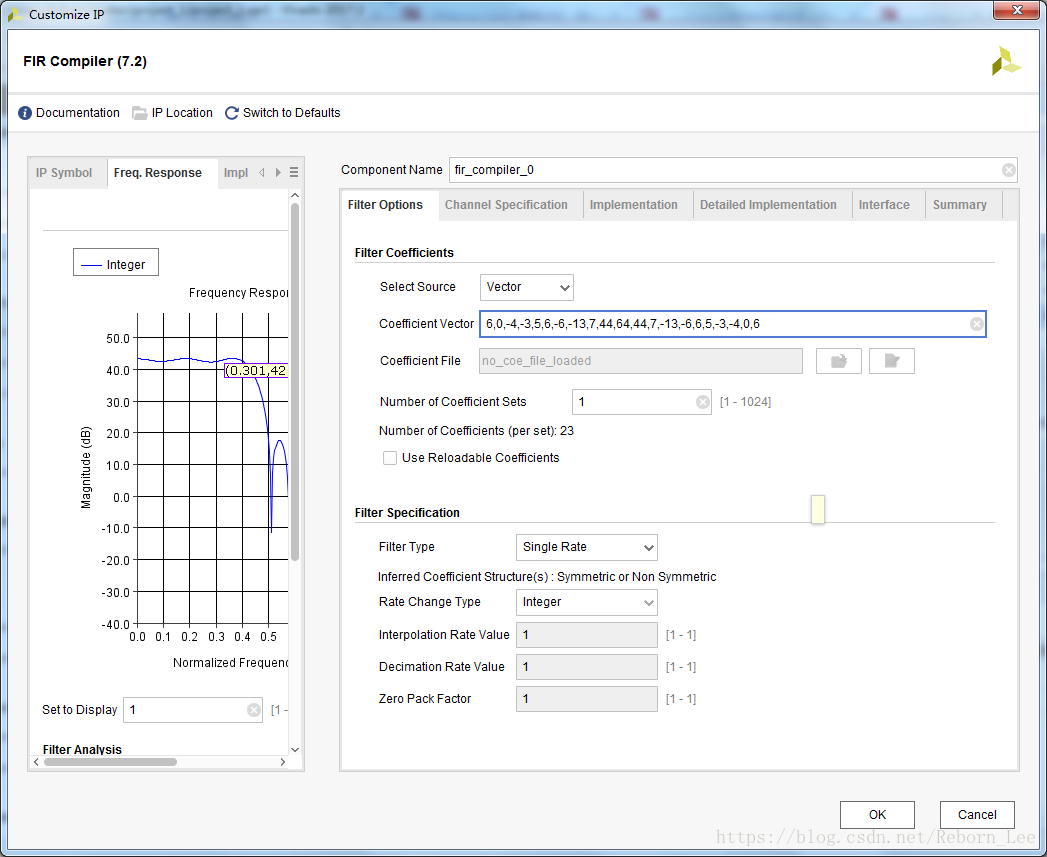The height and width of the screenshot is (857, 1047).
Task: Switch to the Impl tab
Action: coord(236,173)
